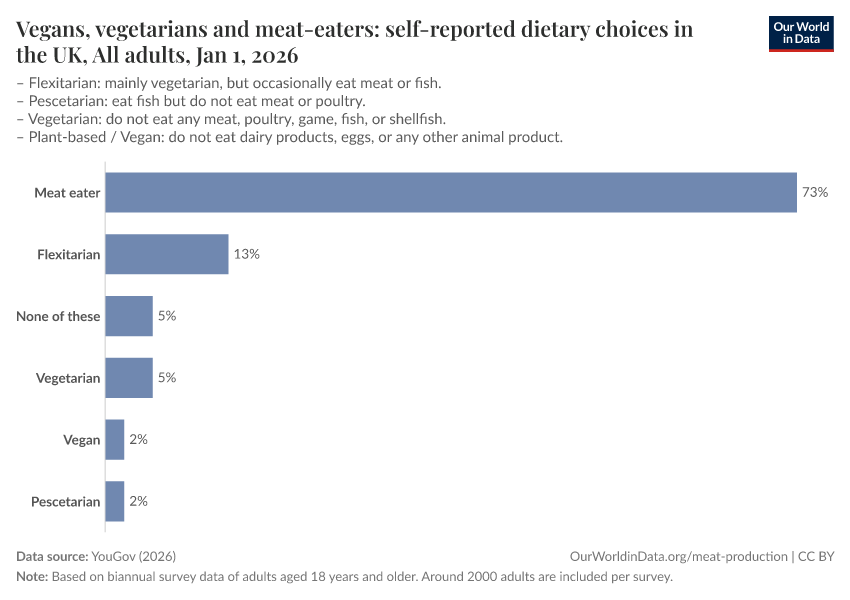Click the chart title text

355,41
